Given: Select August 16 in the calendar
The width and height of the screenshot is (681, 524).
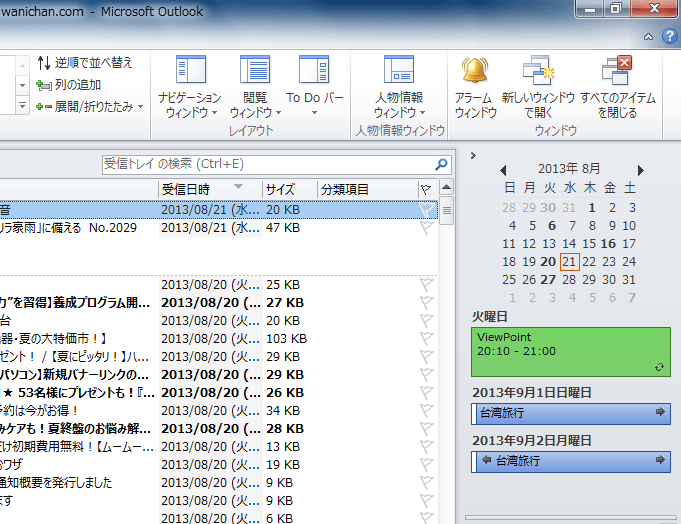Looking at the screenshot, I should pyautogui.click(x=608, y=244).
